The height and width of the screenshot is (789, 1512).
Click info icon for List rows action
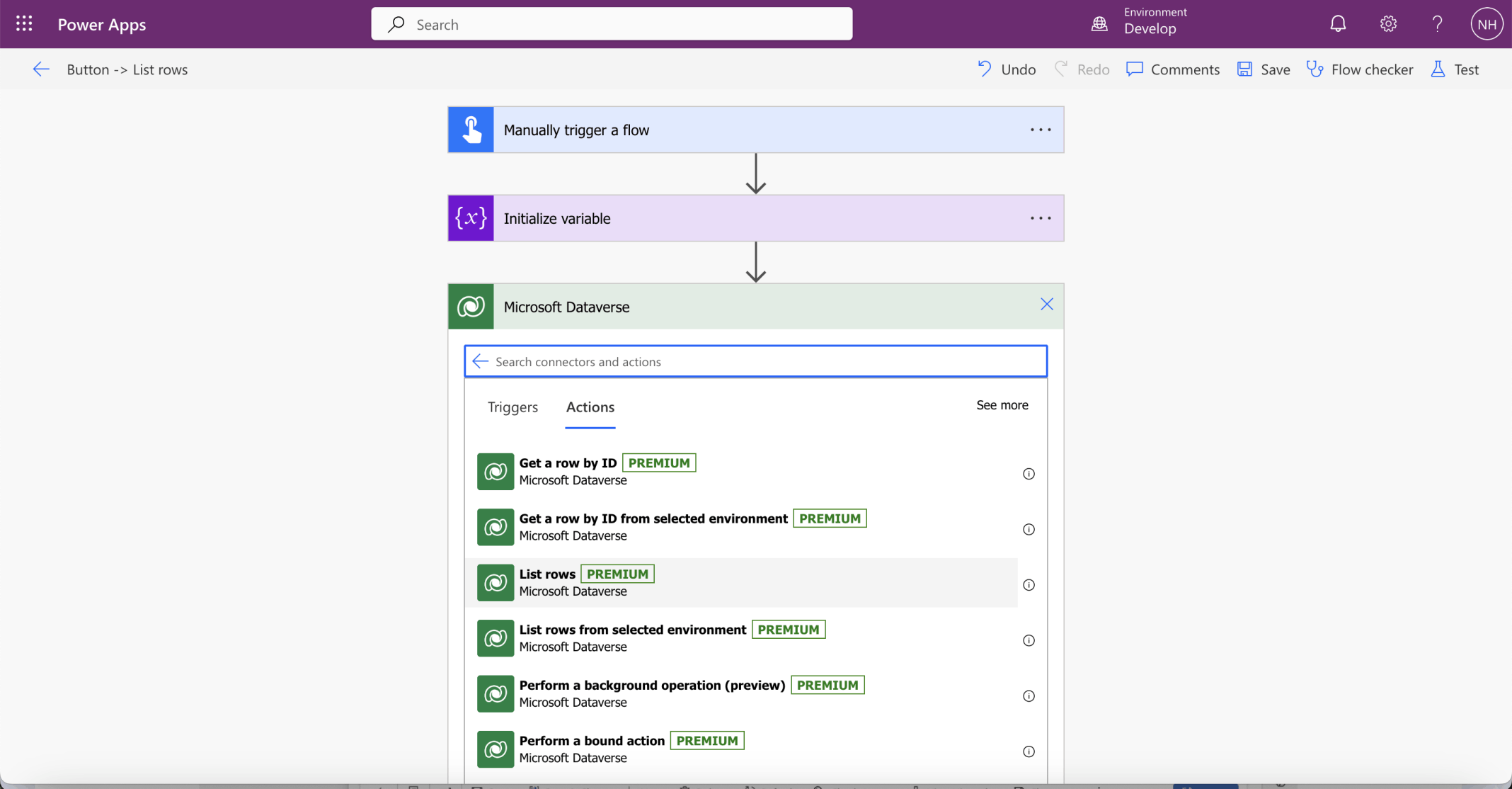1029,585
